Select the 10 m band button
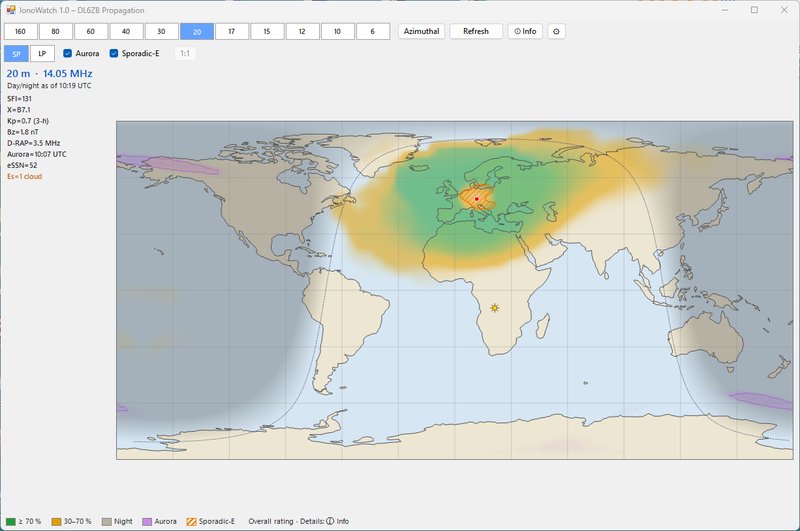Image resolution: width=800 pixels, height=531 pixels. click(x=337, y=31)
